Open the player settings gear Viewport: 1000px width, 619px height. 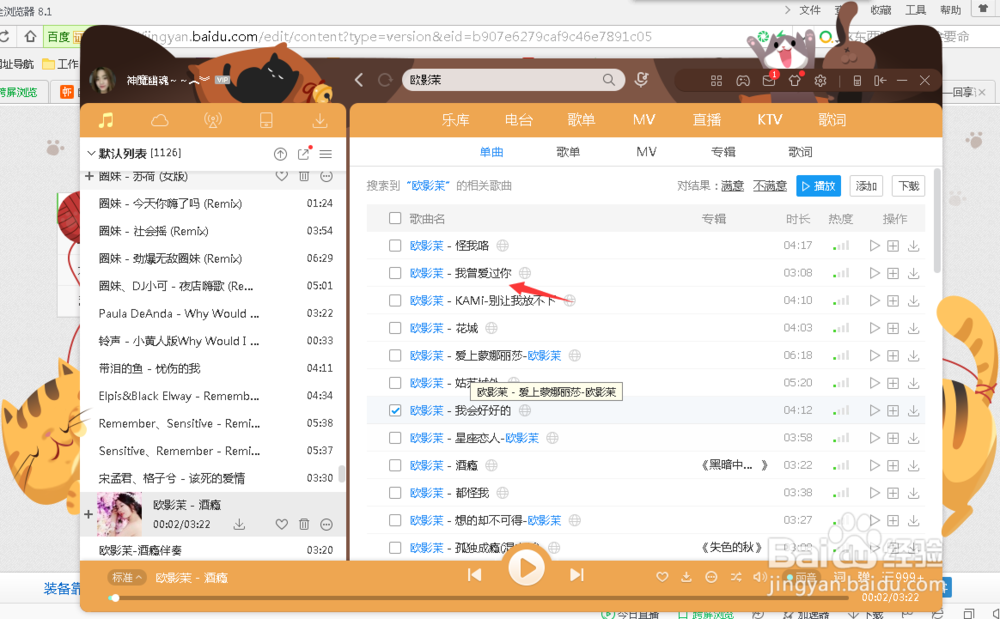point(820,80)
